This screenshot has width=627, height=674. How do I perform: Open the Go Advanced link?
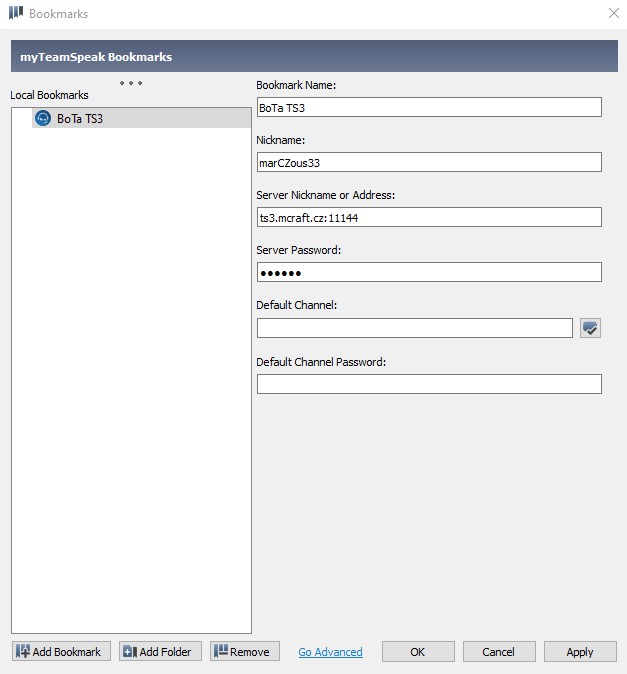point(330,652)
